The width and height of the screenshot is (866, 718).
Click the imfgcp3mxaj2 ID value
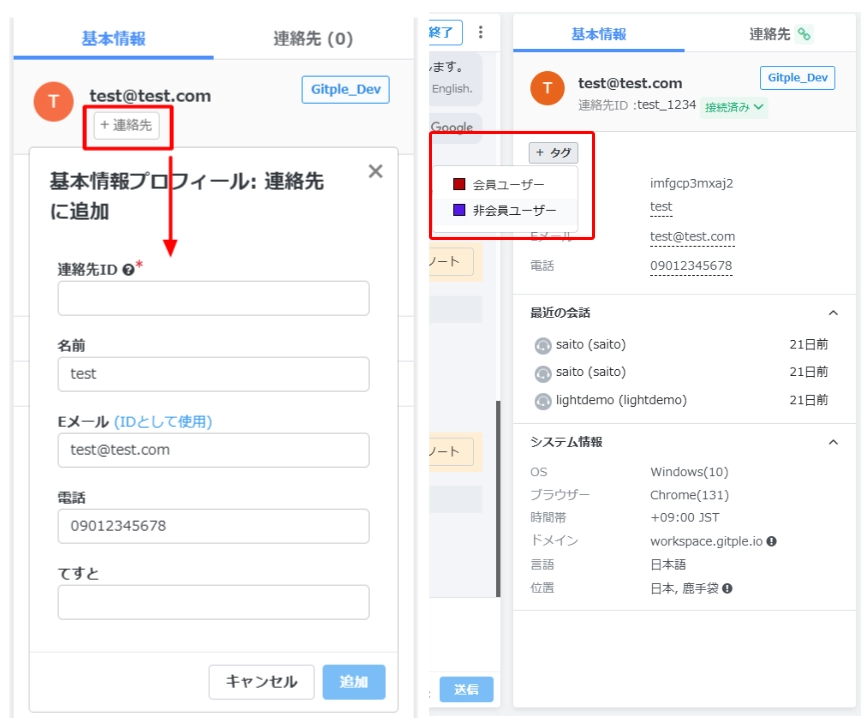691,183
